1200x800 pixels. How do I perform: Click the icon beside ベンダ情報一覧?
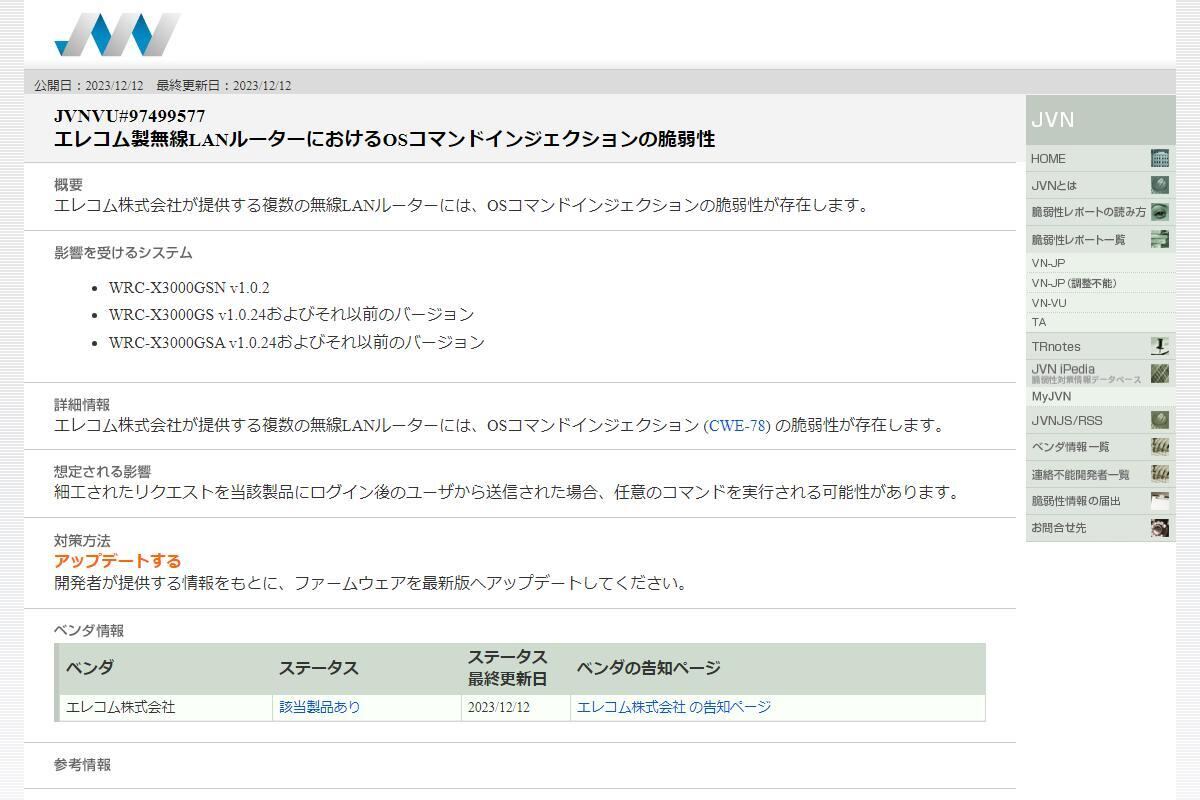pyautogui.click(x=1160, y=447)
